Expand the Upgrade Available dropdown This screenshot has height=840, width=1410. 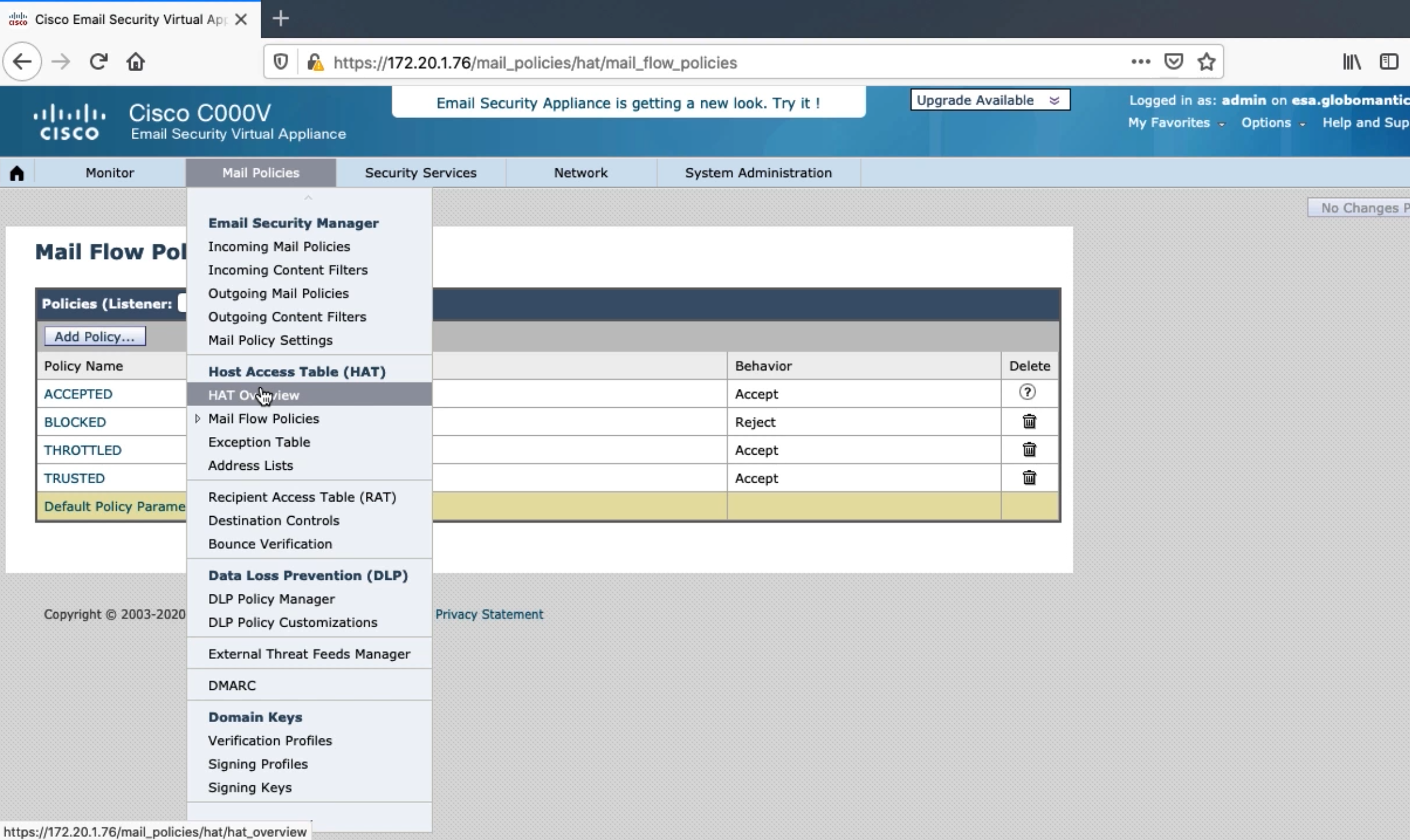pyautogui.click(x=990, y=100)
